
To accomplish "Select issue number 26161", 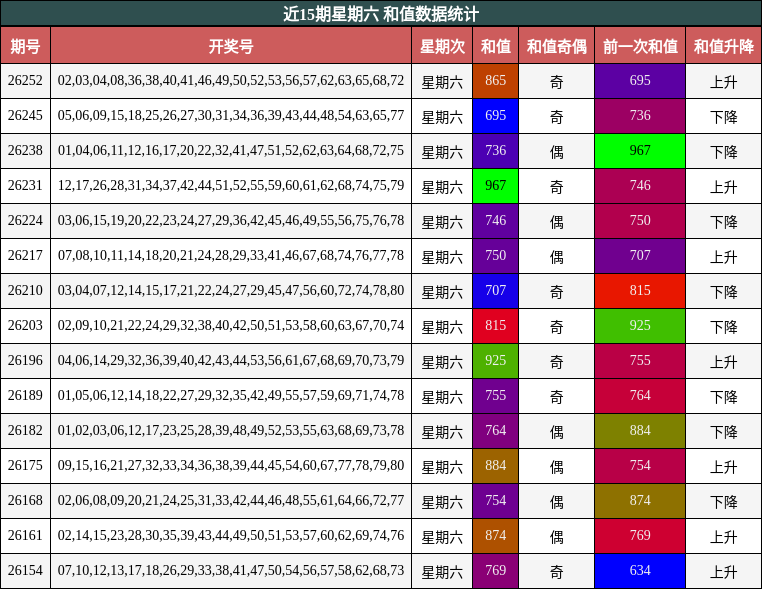I will [25, 535].
